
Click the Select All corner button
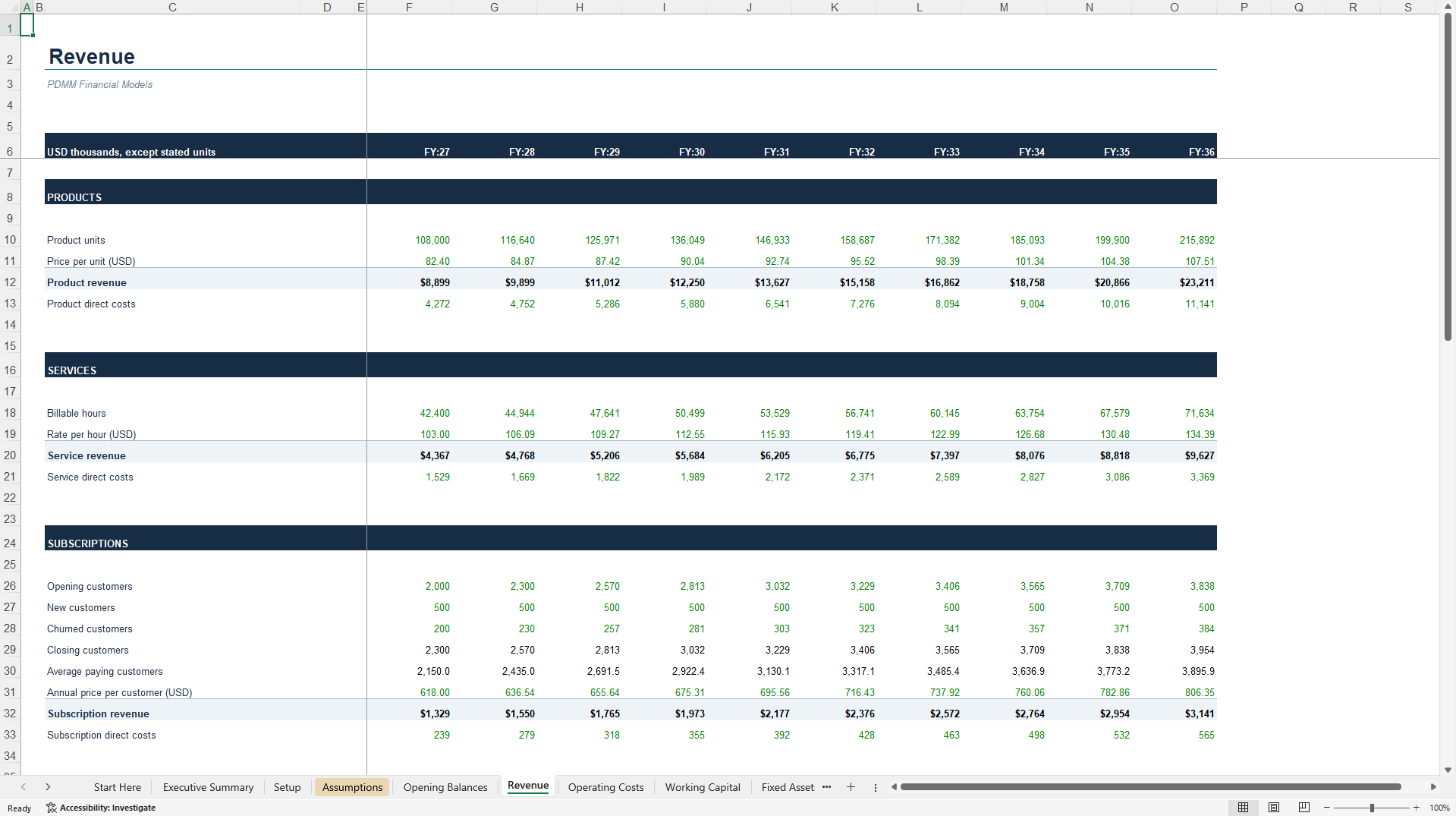click(10, 7)
